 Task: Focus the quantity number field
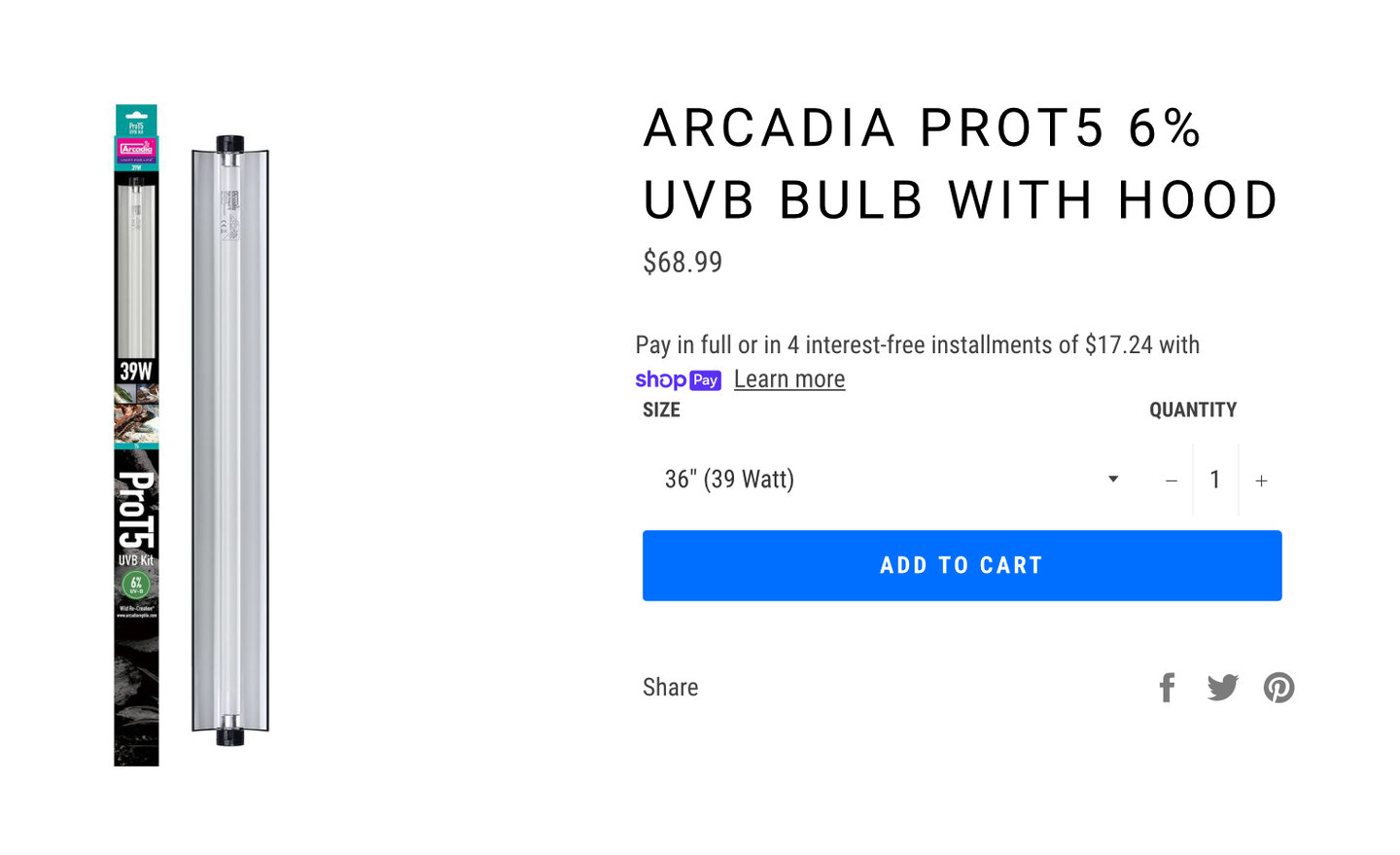tap(1215, 480)
